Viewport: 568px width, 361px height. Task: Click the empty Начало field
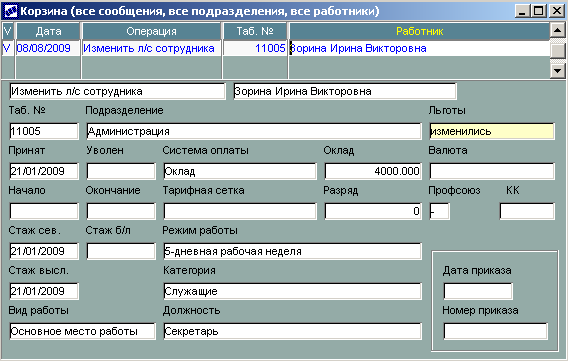coord(44,211)
